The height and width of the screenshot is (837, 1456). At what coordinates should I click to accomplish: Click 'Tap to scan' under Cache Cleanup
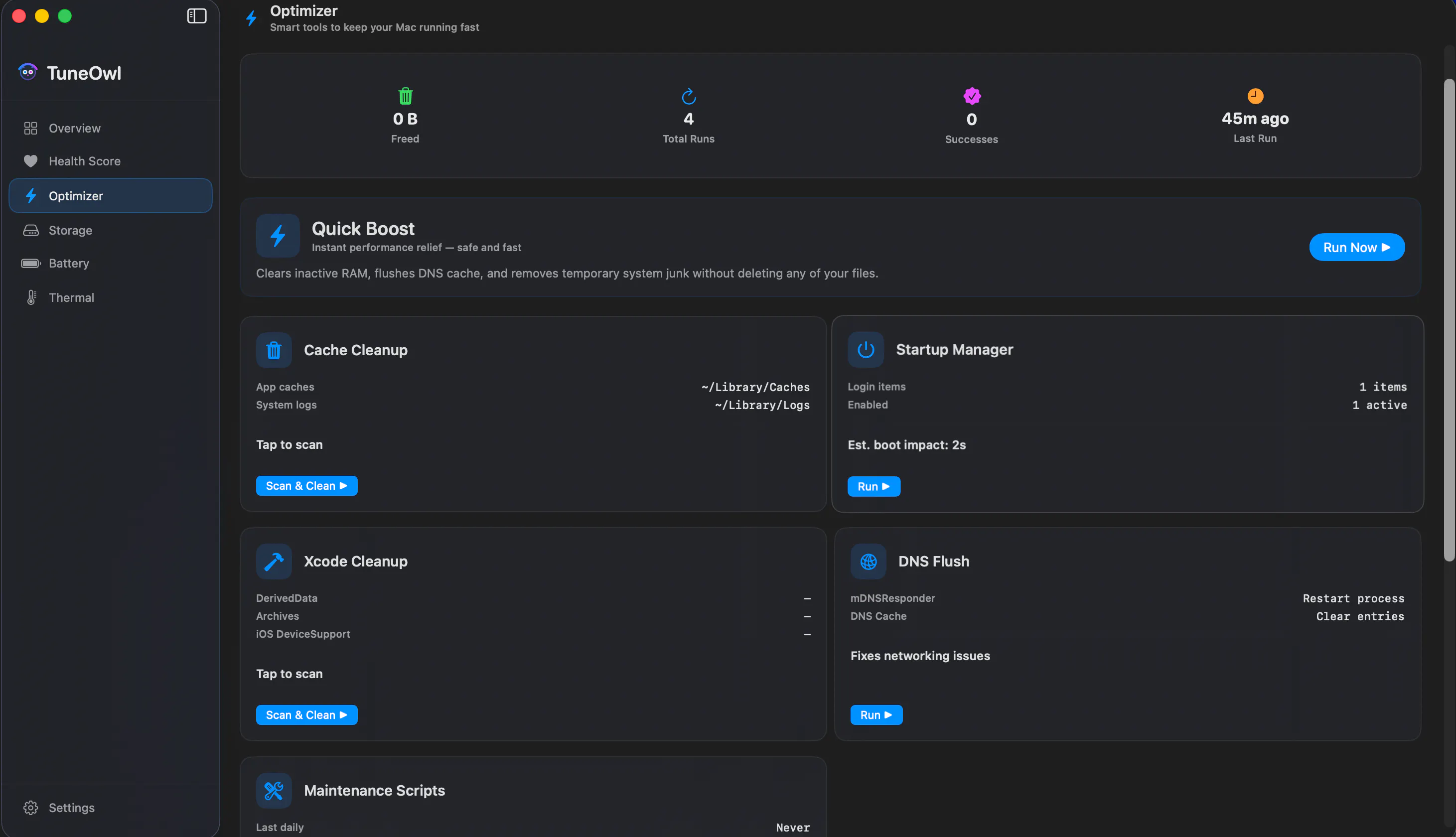point(289,445)
